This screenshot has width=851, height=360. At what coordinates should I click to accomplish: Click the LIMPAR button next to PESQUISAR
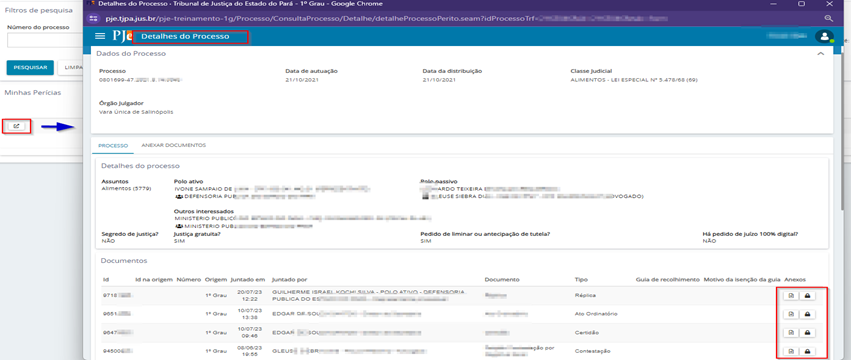70,67
